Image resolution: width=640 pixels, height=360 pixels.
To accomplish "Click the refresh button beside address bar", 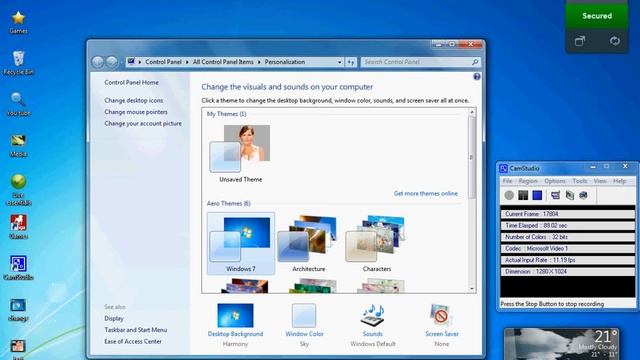I will (x=351, y=62).
